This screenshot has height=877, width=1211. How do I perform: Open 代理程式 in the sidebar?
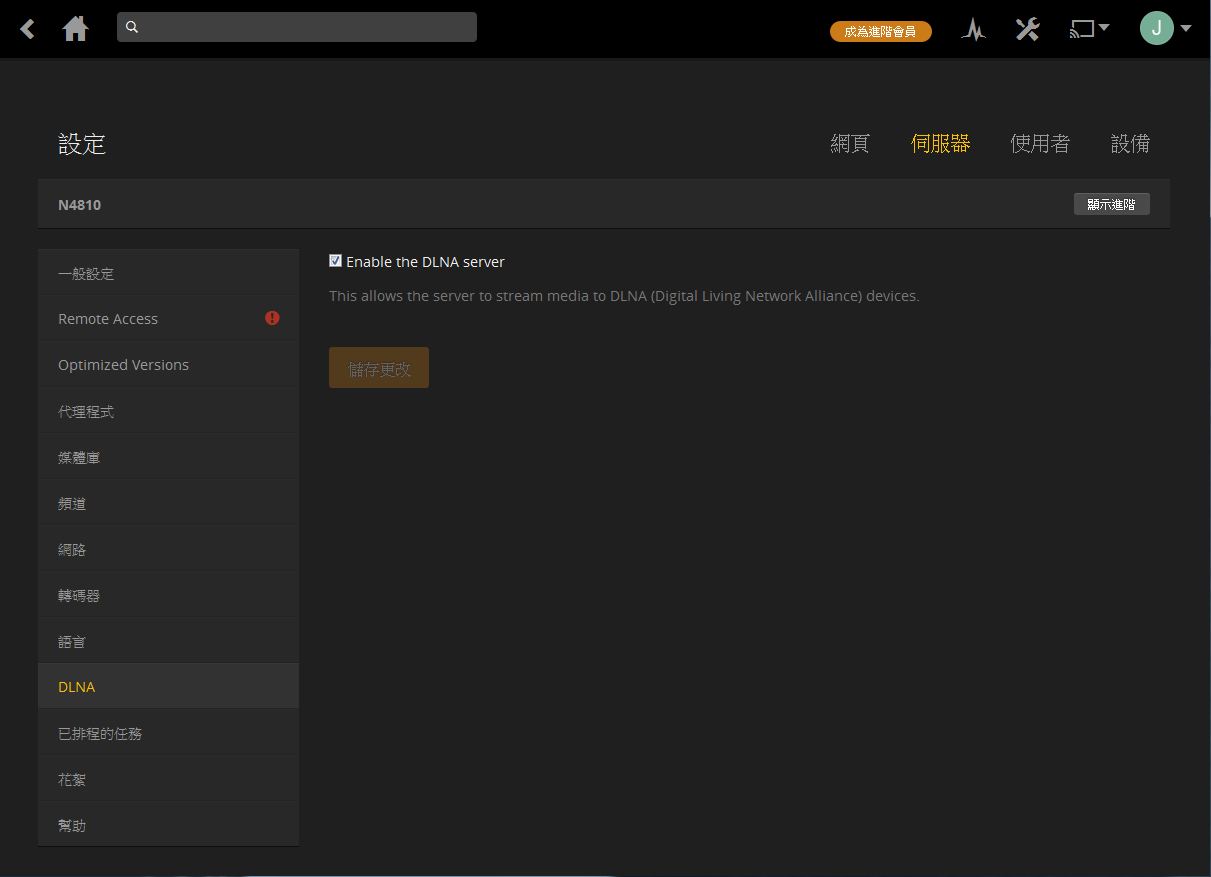click(168, 411)
